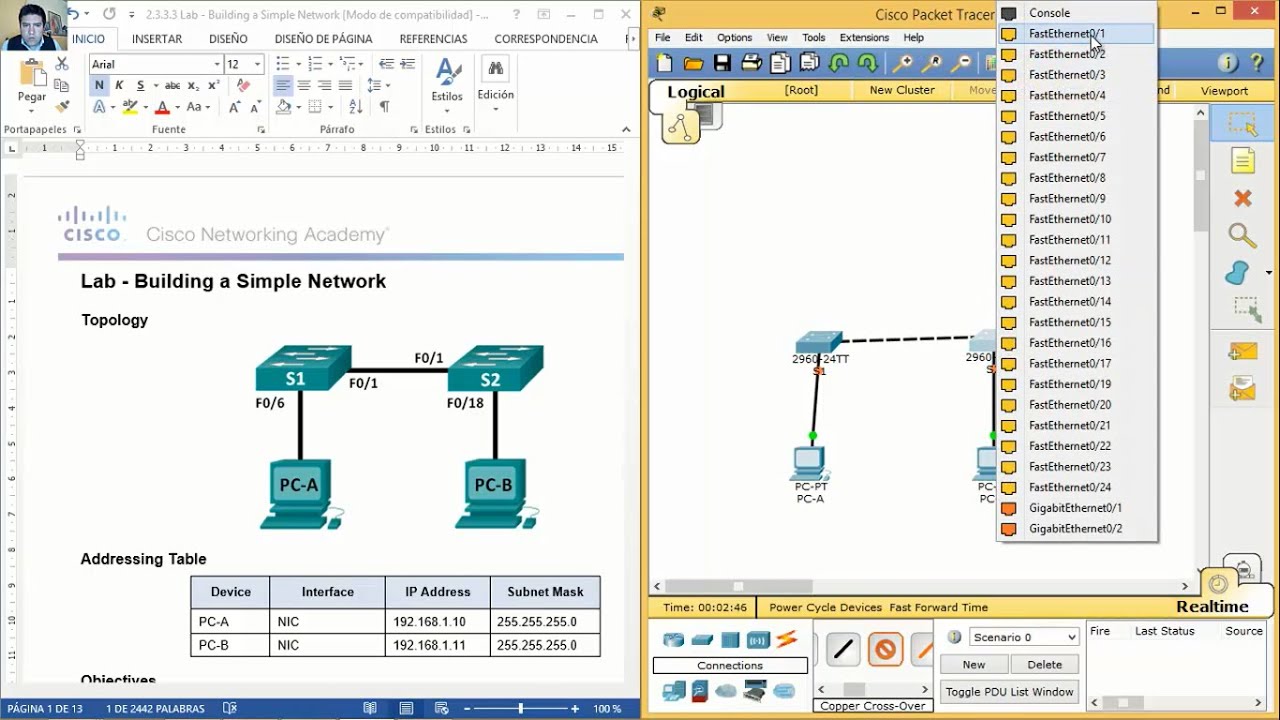Choose GigabitEthernet0/1 in the port list
The height and width of the screenshot is (720, 1280).
[1076, 508]
